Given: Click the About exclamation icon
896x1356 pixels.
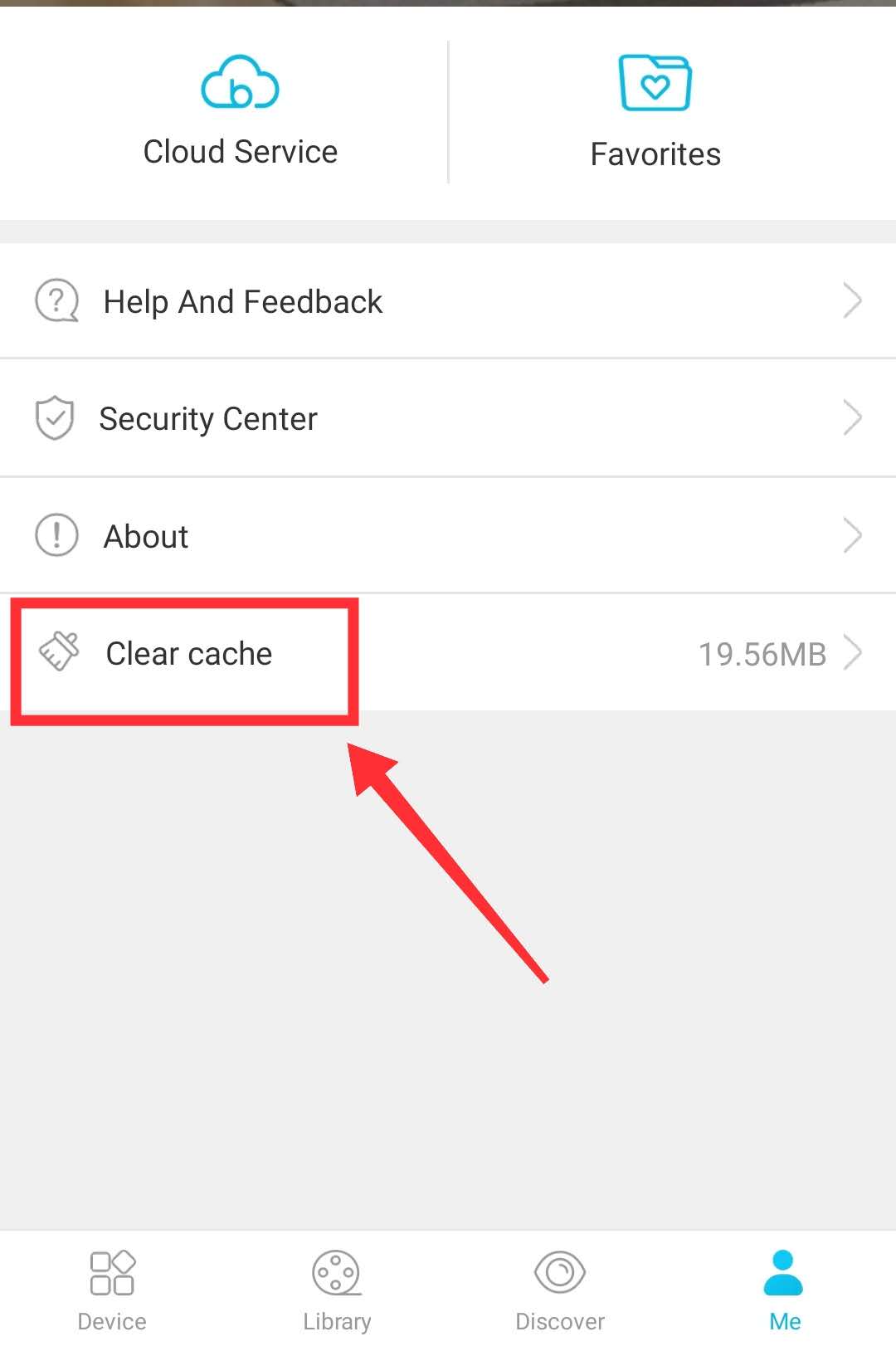Looking at the screenshot, I should [56, 535].
